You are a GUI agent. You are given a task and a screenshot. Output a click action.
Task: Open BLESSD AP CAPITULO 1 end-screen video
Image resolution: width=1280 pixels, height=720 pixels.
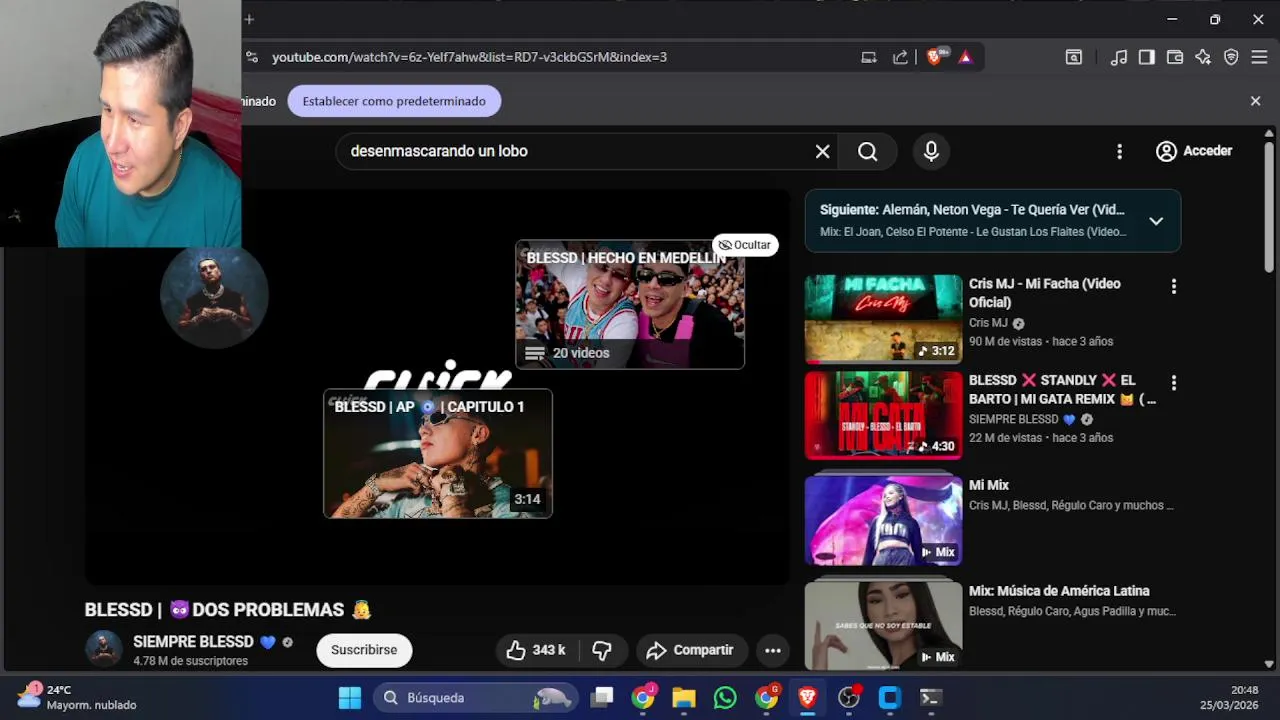tap(438, 453)
